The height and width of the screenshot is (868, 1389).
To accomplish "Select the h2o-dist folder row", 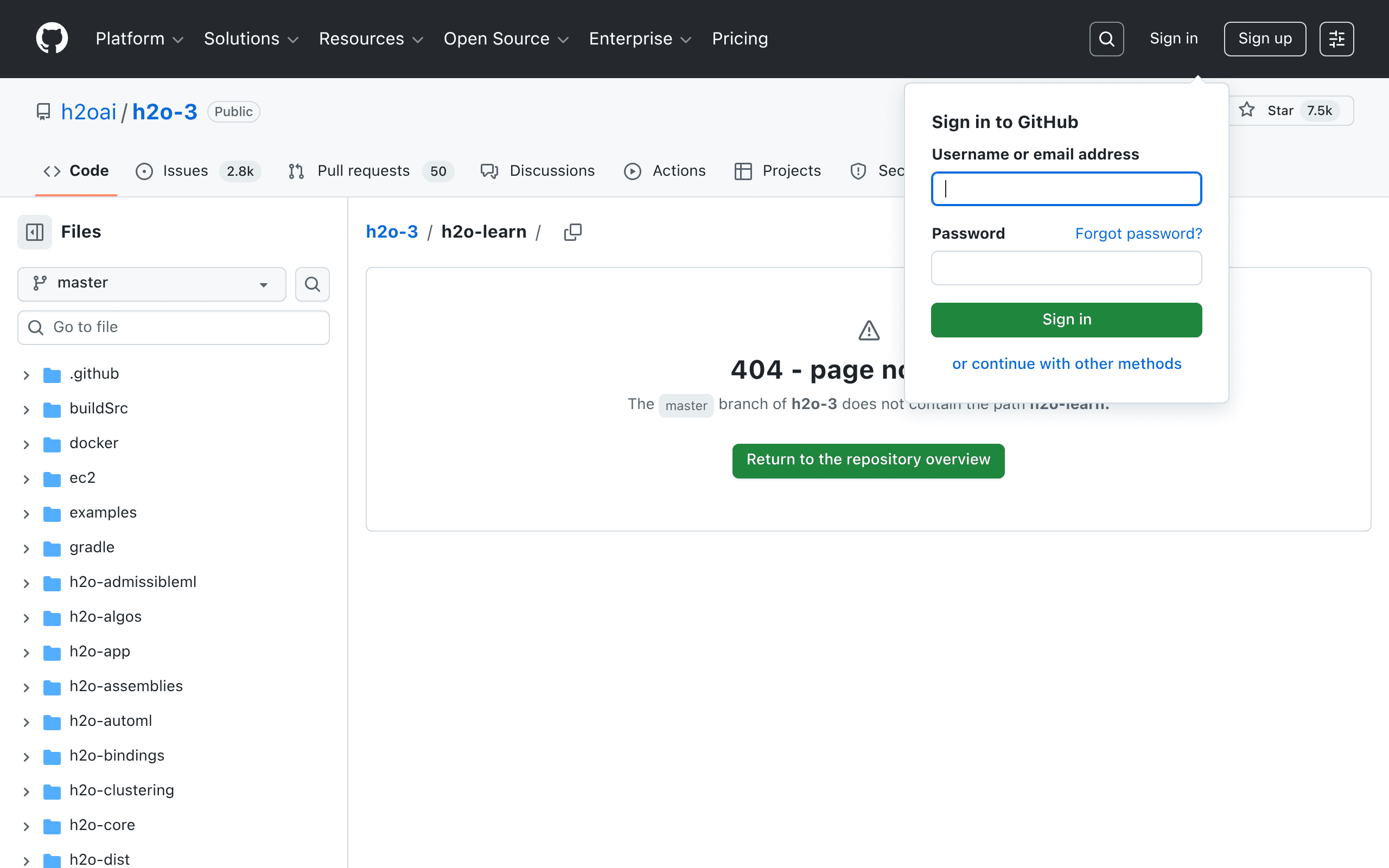I will click(173, 859).
